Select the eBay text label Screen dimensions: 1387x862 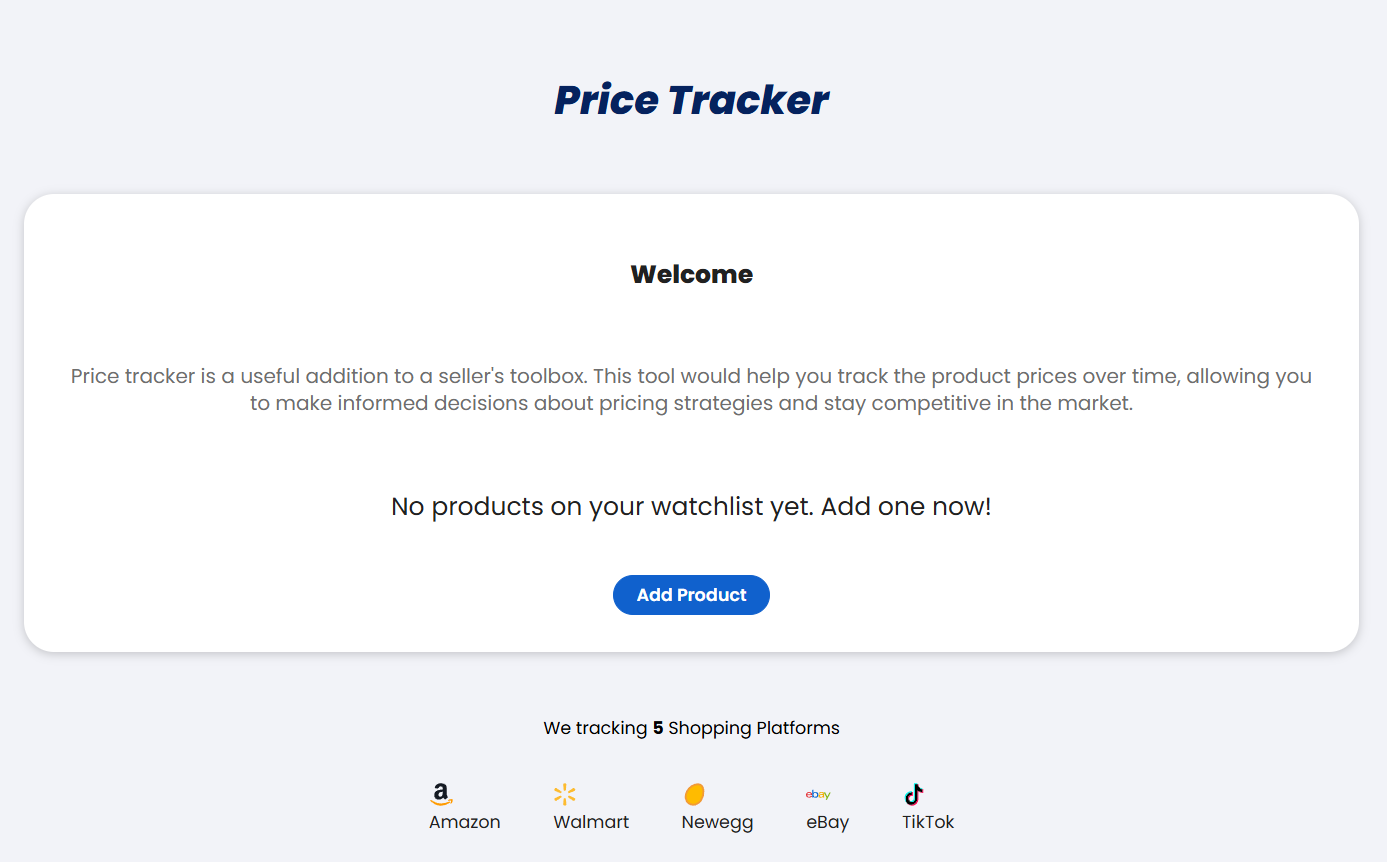tap(828, 823)
